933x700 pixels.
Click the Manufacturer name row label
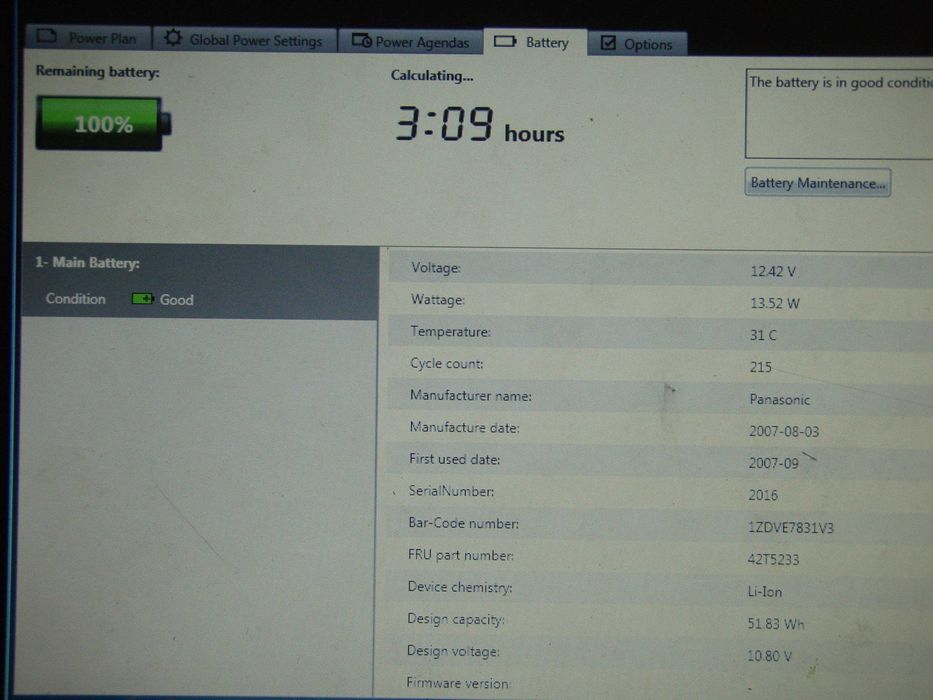pos(470,395)
